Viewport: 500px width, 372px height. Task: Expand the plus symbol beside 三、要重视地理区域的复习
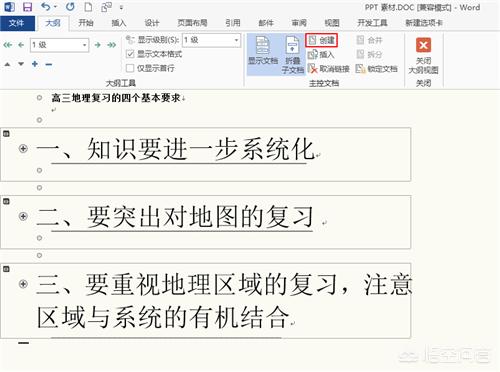tap(23, 284)
